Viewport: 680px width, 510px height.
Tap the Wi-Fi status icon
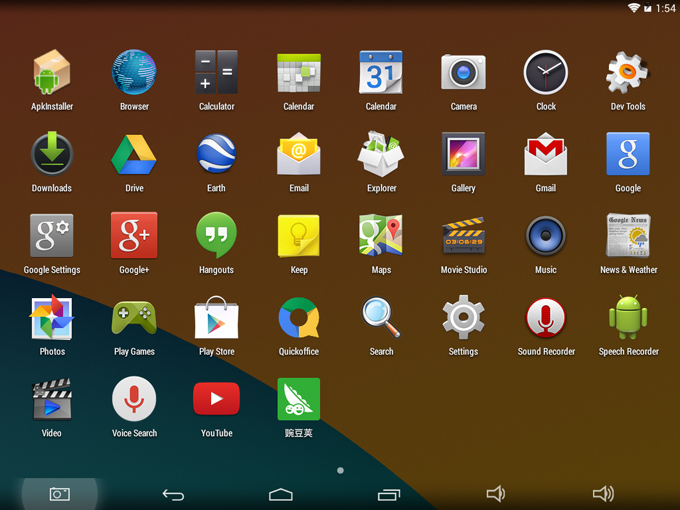pos(634,8)
